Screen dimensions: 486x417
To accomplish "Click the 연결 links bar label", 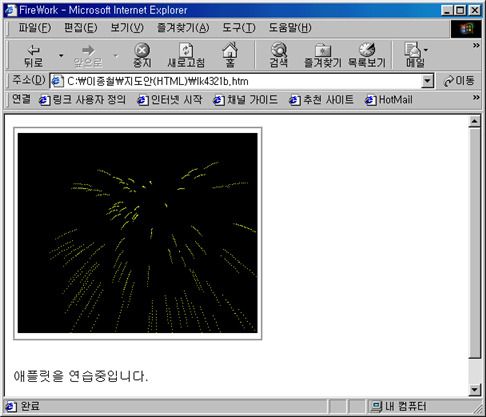I will click(x=21, y=99).
